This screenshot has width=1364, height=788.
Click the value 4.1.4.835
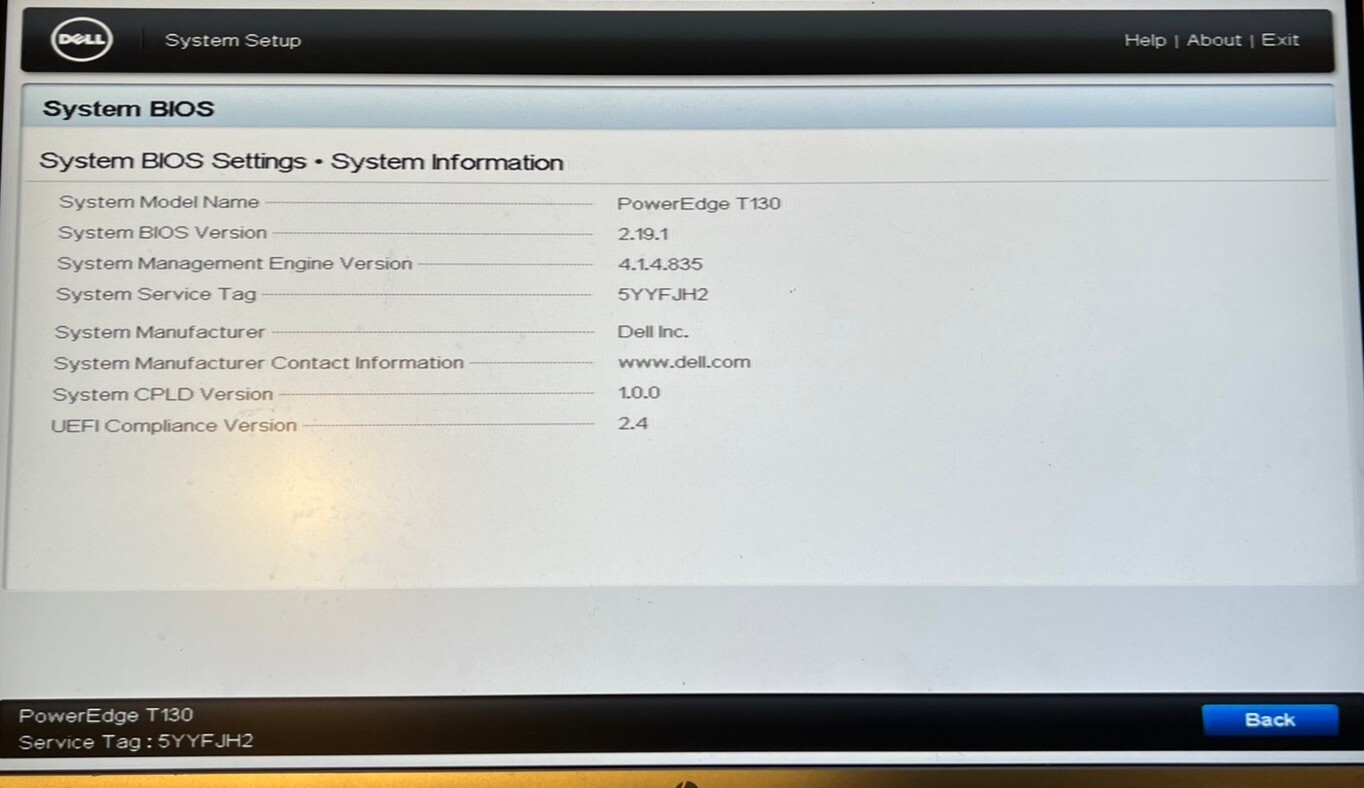click(661, 265)
